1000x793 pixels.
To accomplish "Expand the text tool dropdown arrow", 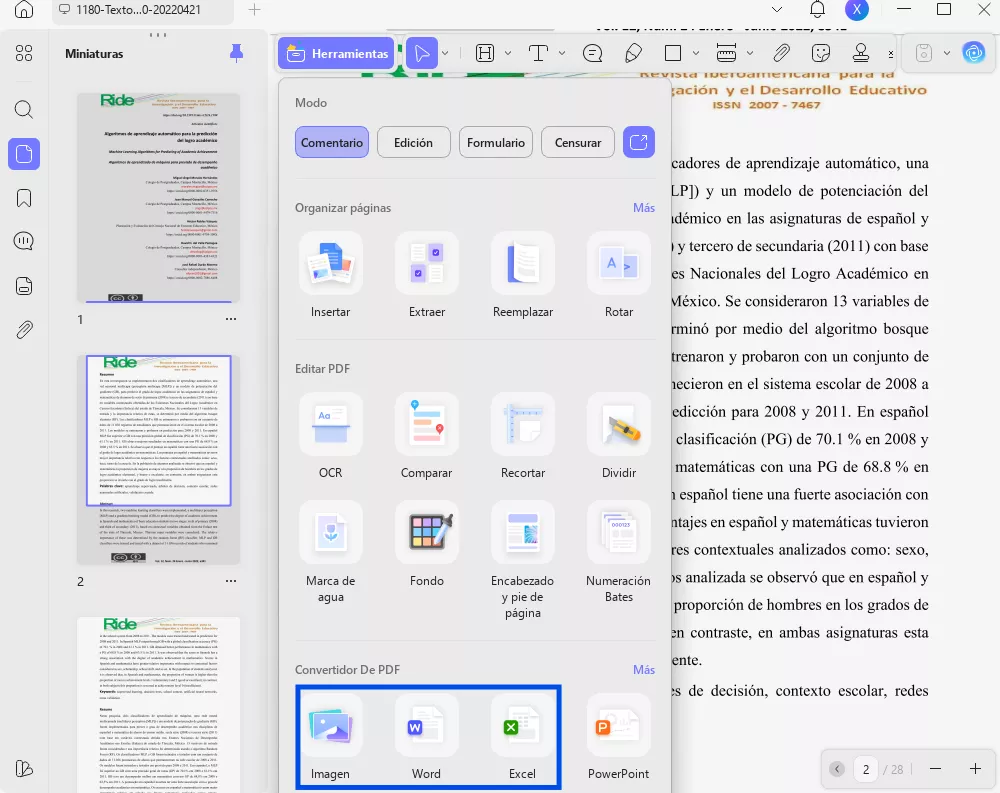I will click(562, 54).
